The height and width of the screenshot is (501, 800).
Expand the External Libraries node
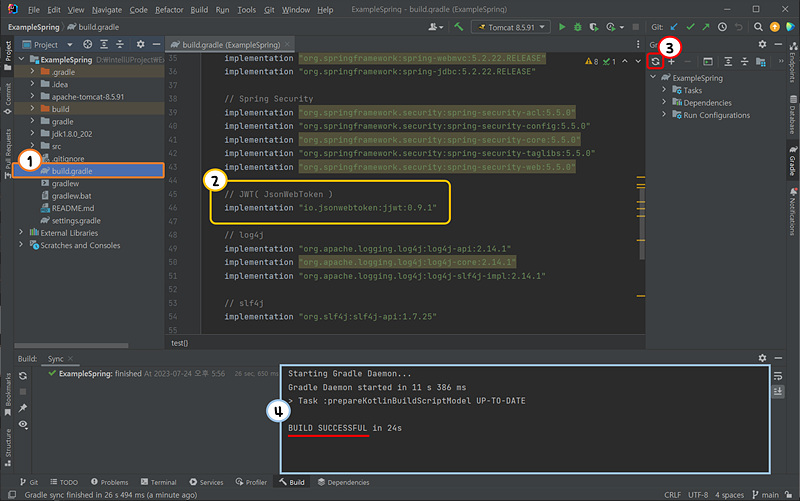tap(21, 232)
